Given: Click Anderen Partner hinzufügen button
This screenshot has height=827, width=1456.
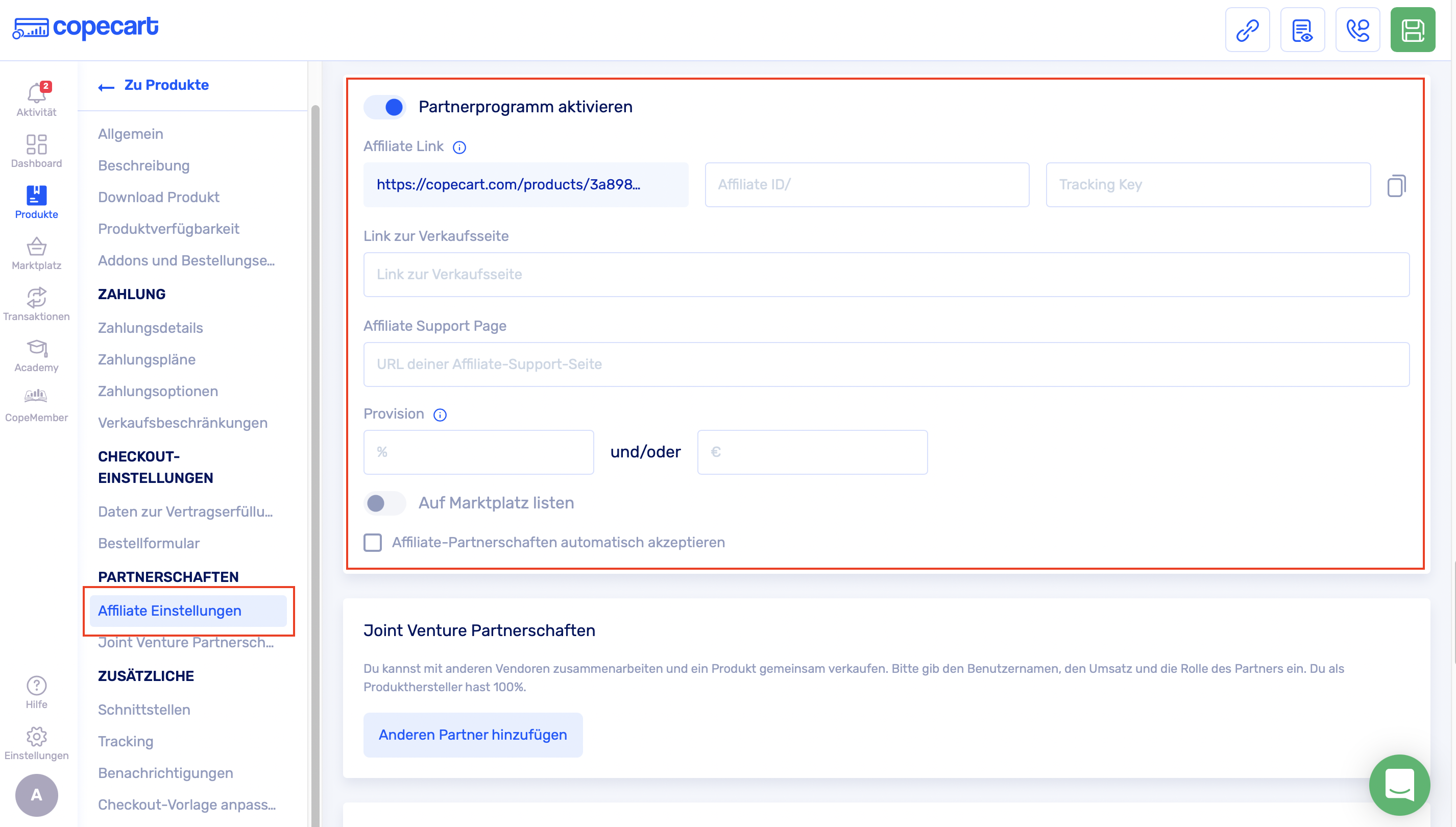Looking at the screenshot, I should 472,735.
